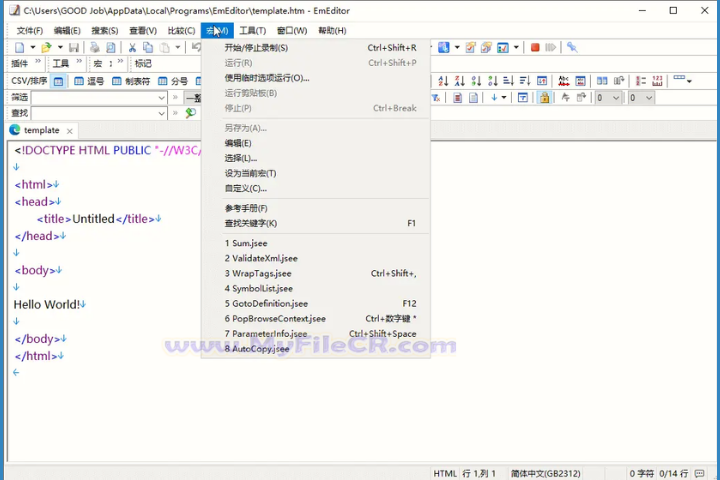Create a new file with New icon
Viewport: 720px width, 480px height.
(x=20, y=47)
